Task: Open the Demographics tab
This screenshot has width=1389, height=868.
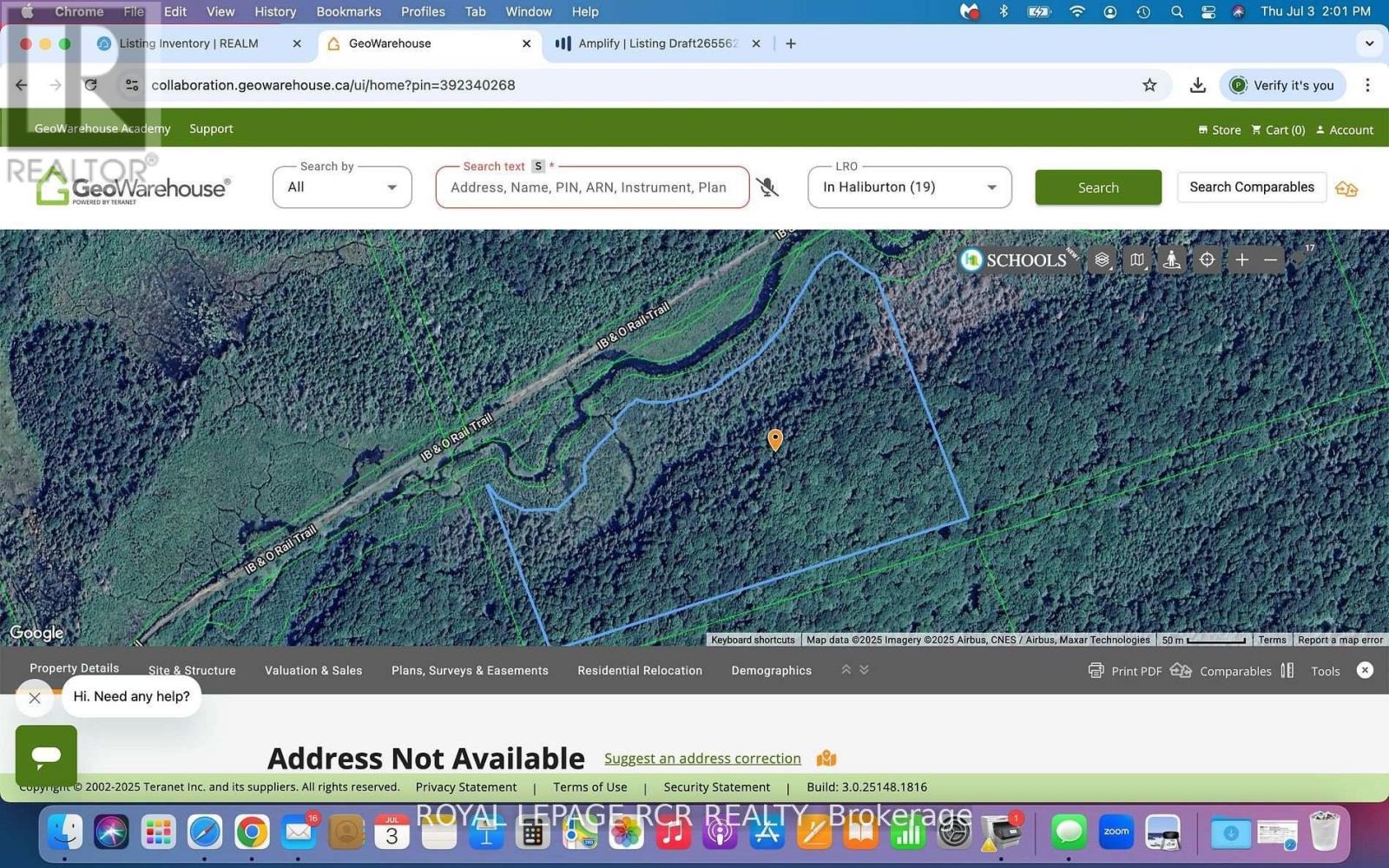Action: [x=771, y=670]
